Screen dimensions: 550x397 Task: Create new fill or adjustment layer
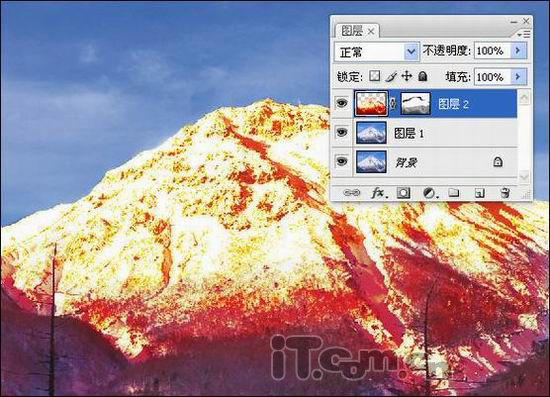[x=430, y=193]
